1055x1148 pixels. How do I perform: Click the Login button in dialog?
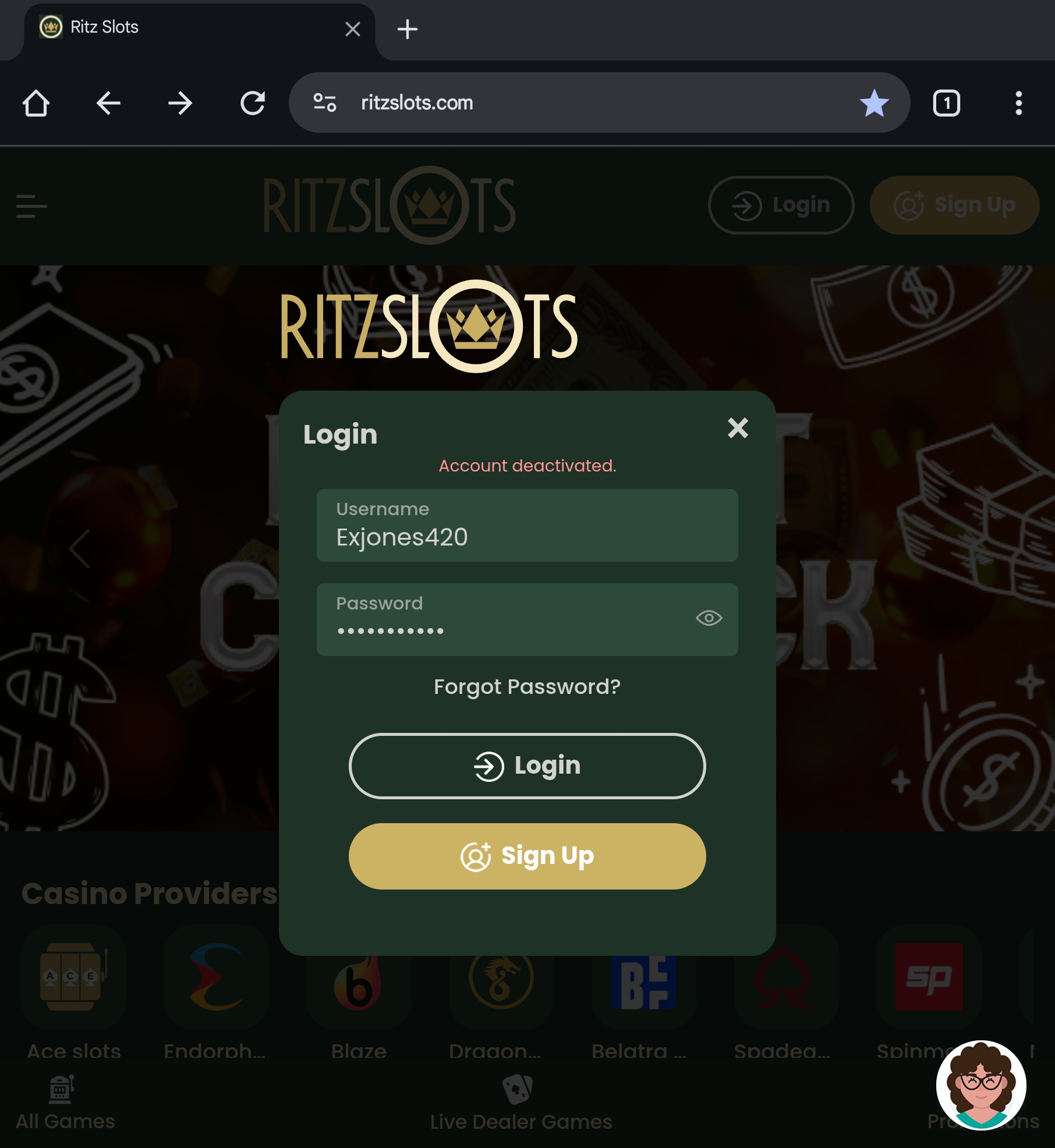point(527,766)
